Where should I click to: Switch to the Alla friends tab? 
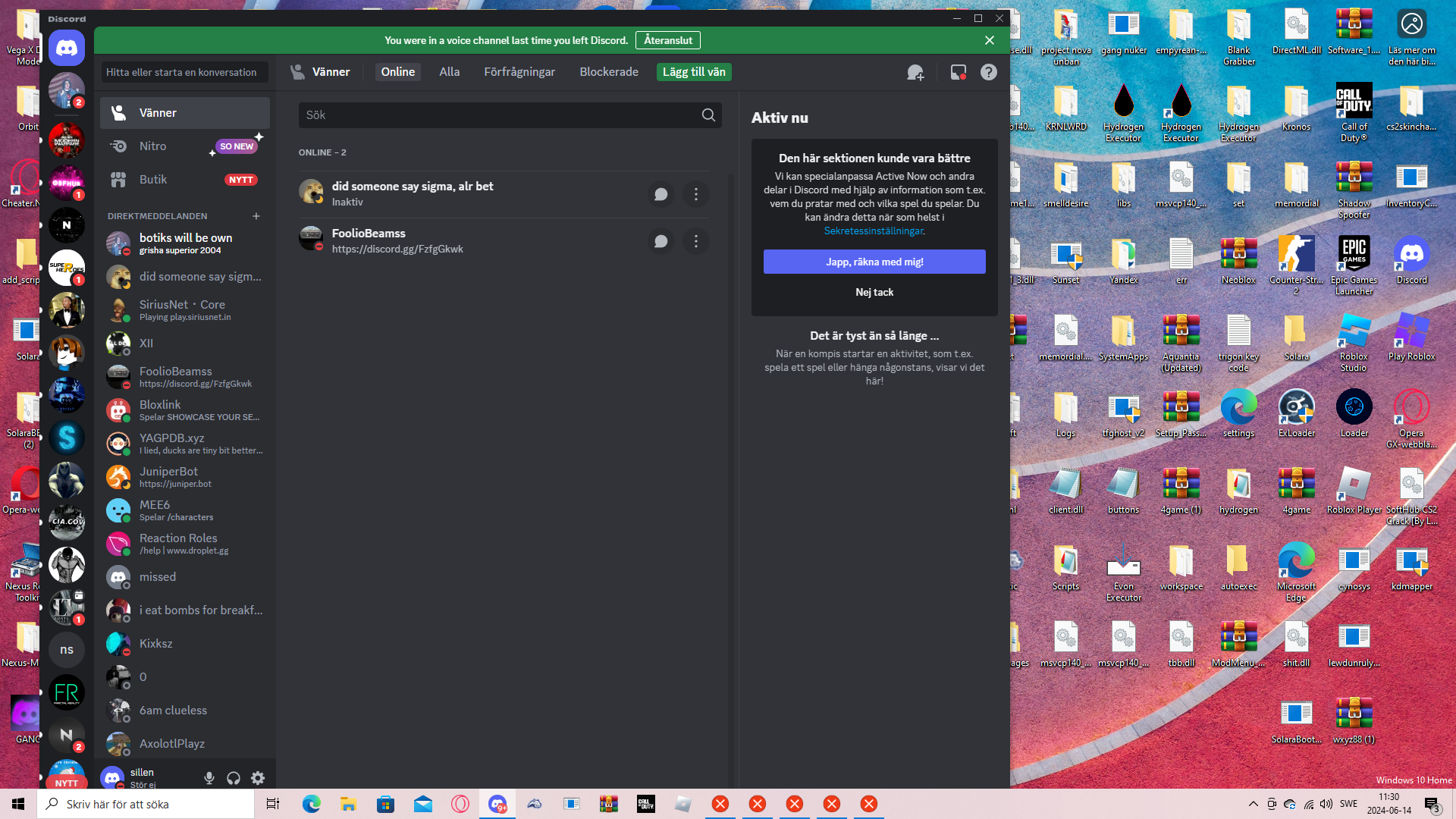coord(449,72)
